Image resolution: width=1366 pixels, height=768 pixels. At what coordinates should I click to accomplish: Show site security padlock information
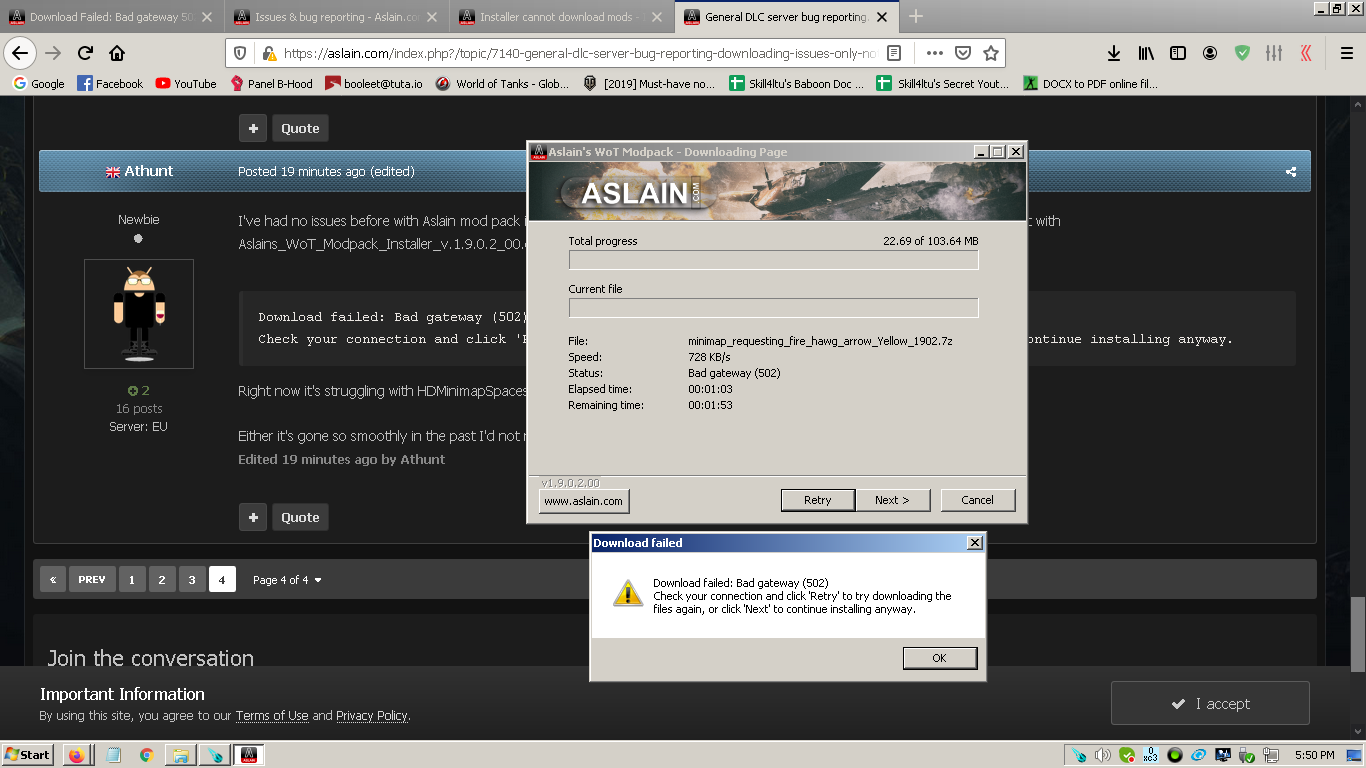click(x=269, y=53)
